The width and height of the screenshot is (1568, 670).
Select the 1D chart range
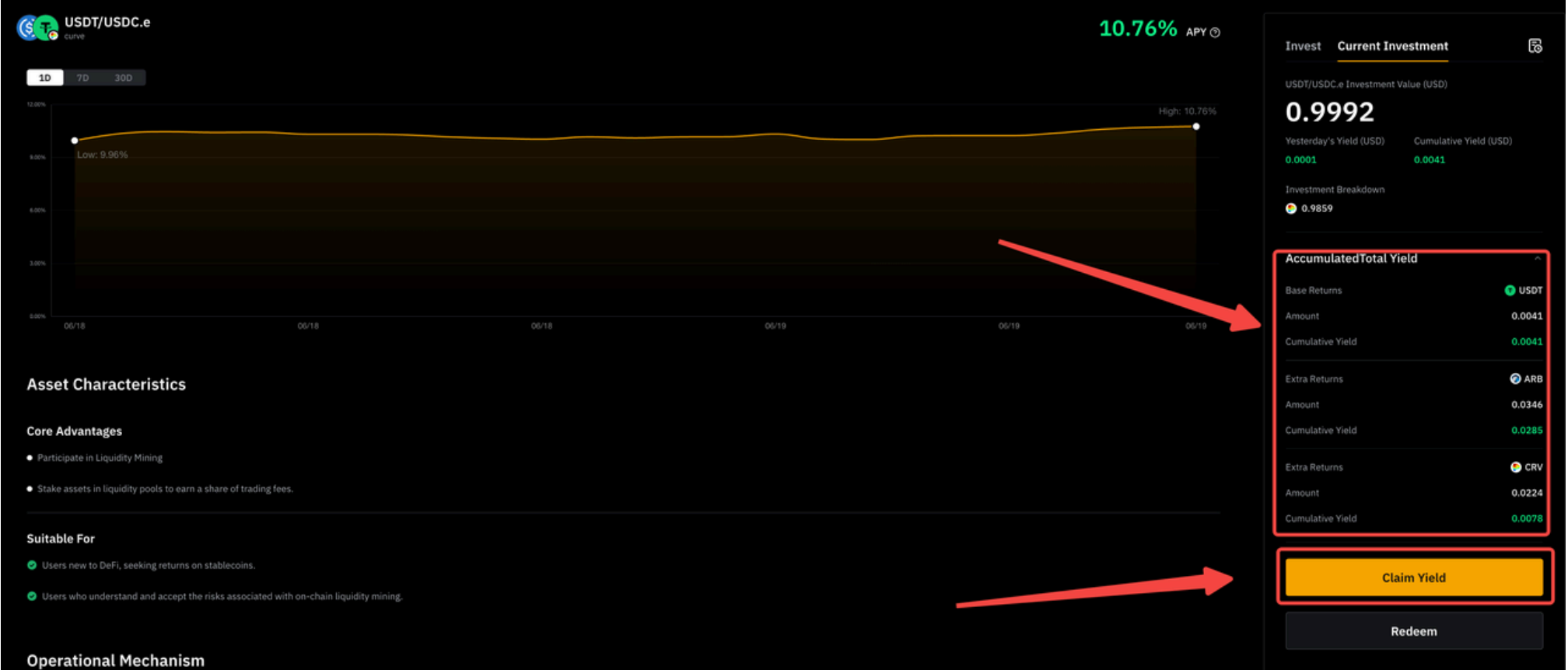click(45, 78)
